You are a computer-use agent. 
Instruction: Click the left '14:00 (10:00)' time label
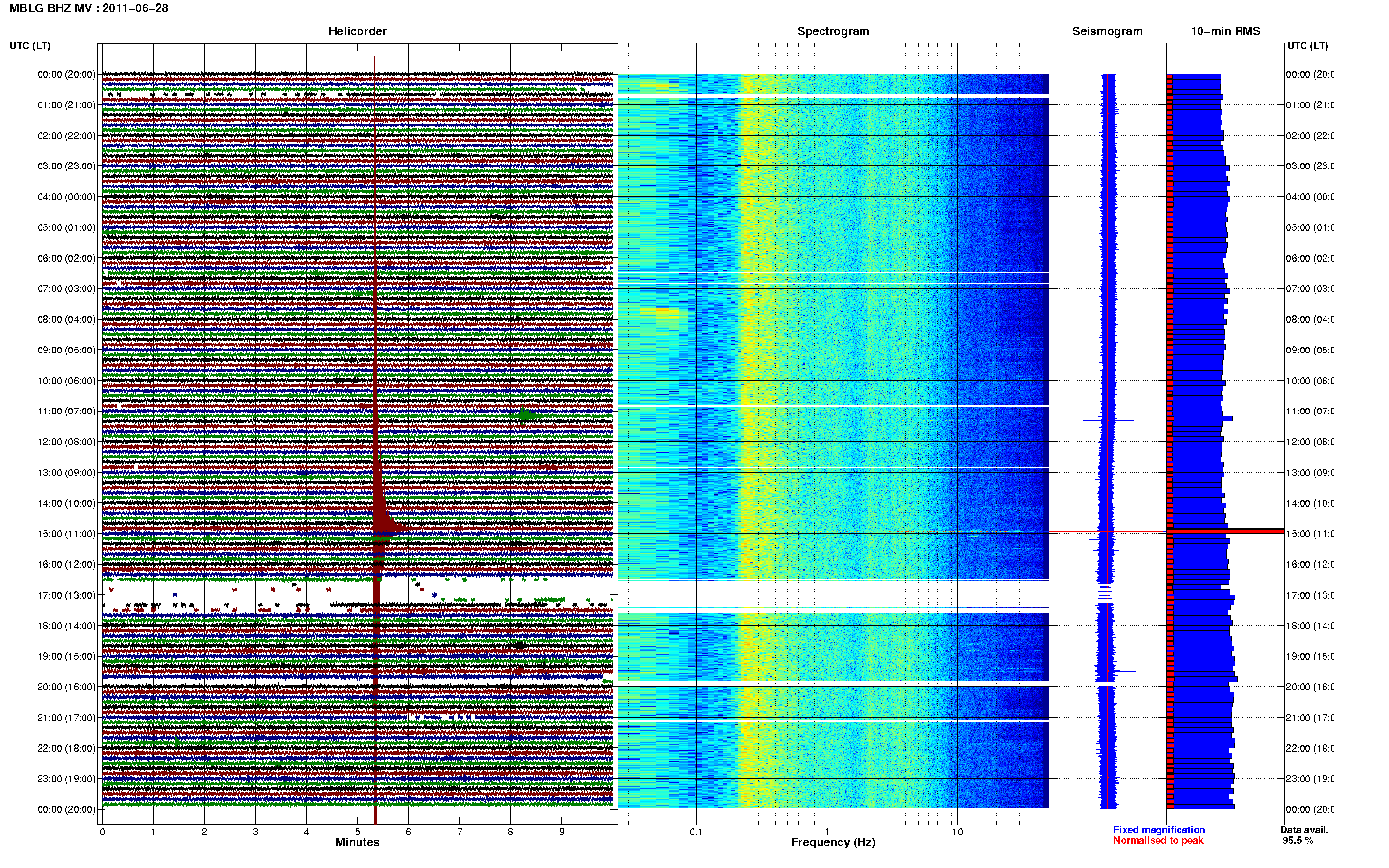click(x=66, y=503)
